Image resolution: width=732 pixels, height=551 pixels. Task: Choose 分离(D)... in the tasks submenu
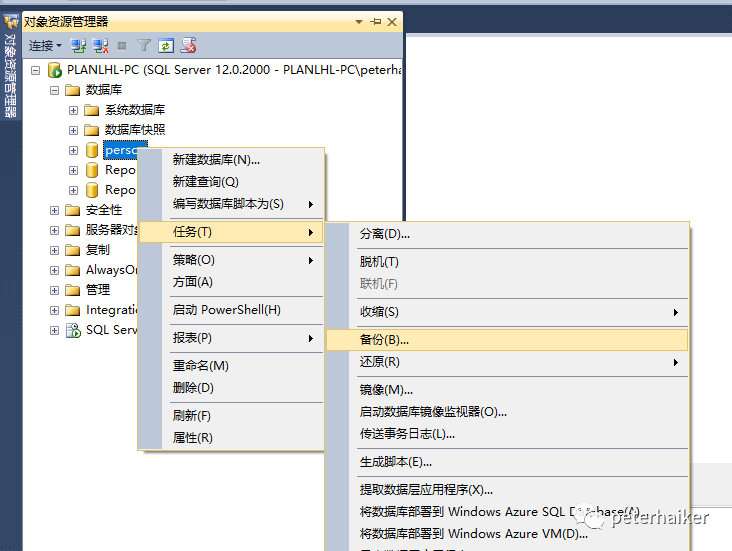coord(507,234)
